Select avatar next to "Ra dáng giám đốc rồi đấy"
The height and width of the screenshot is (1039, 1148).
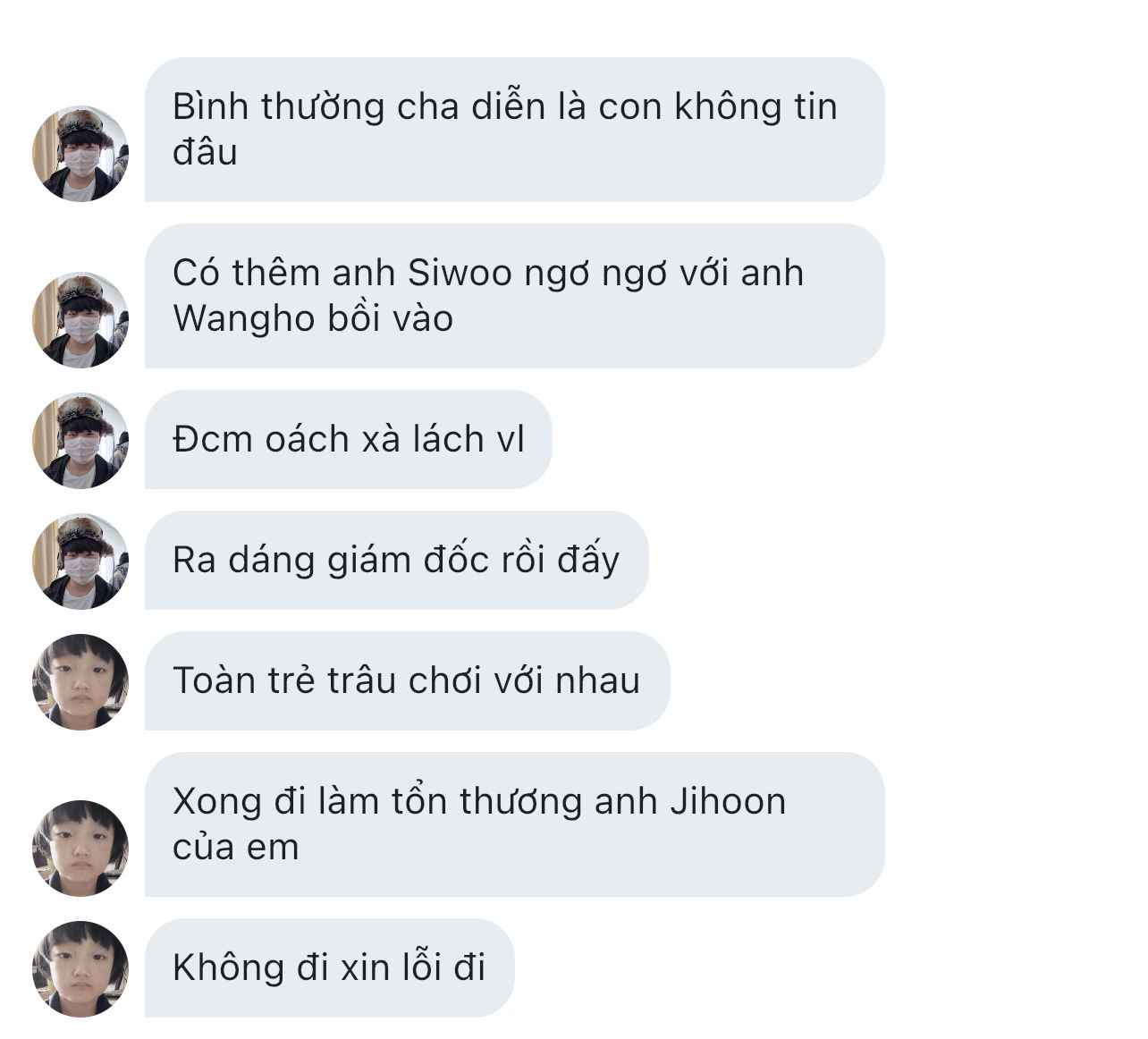click(80, 562)
